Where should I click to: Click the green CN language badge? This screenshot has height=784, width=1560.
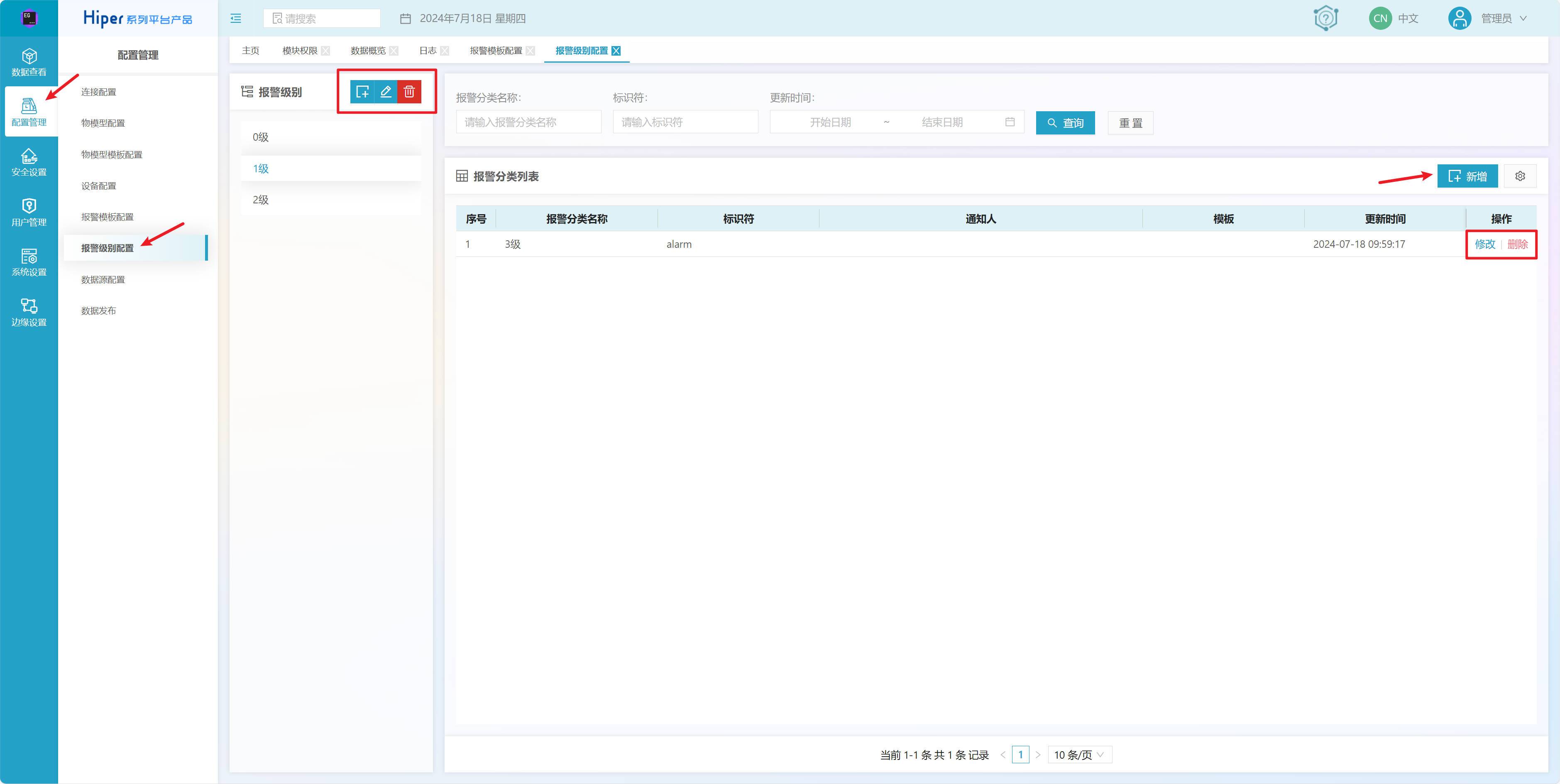(1380, 18)
